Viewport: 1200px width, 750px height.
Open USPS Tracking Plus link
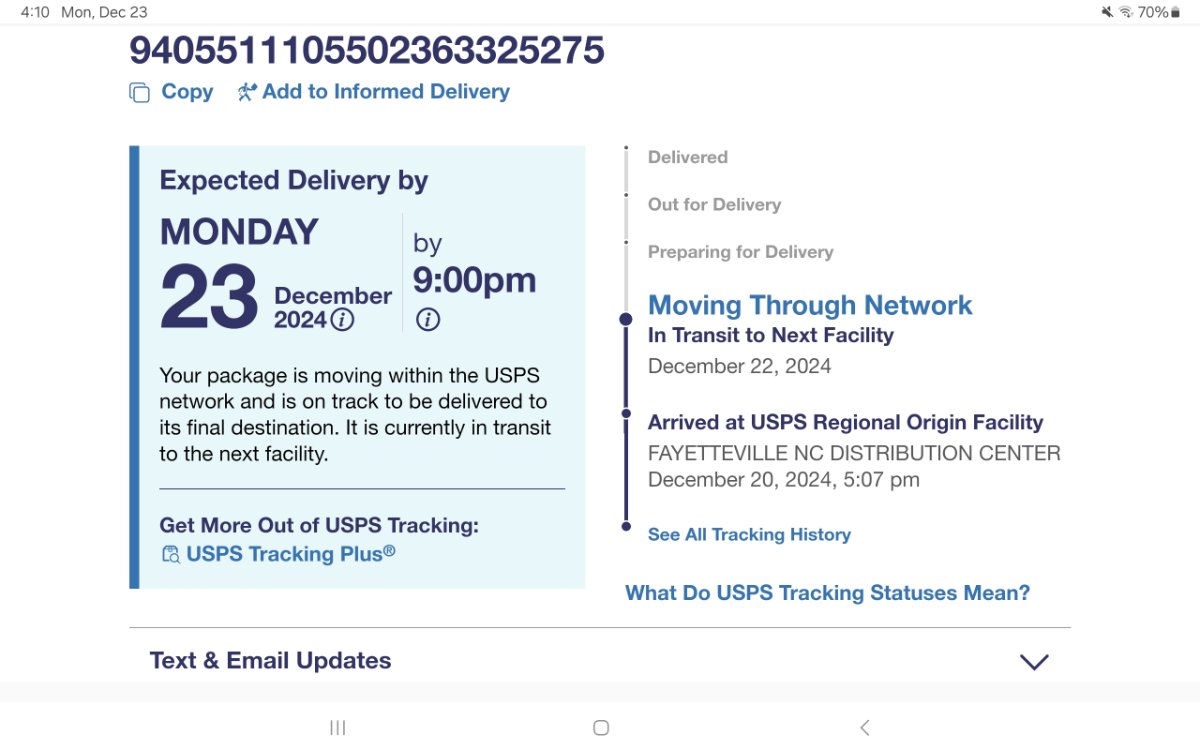[x=290, y=554]
